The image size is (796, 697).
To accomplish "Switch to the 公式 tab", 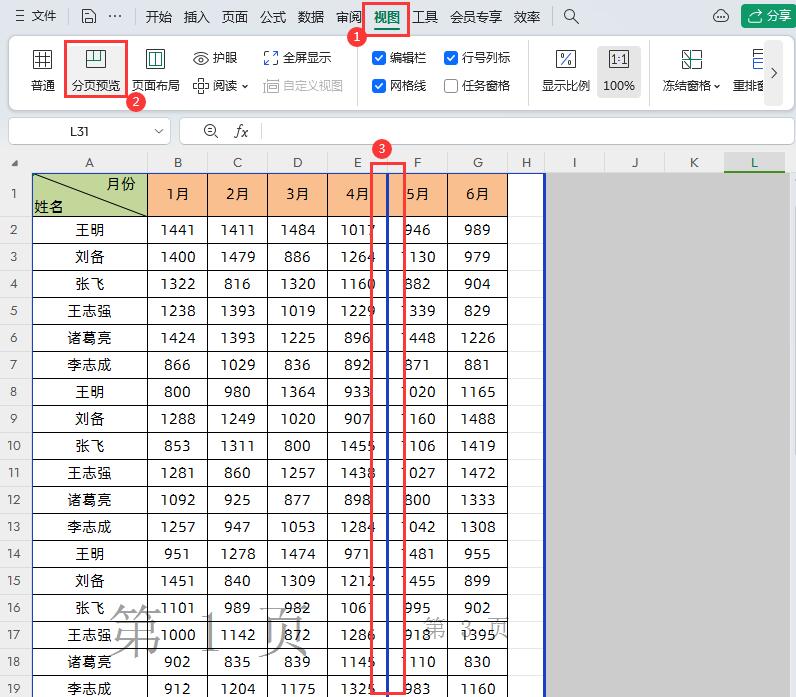I will pos(273,17).
